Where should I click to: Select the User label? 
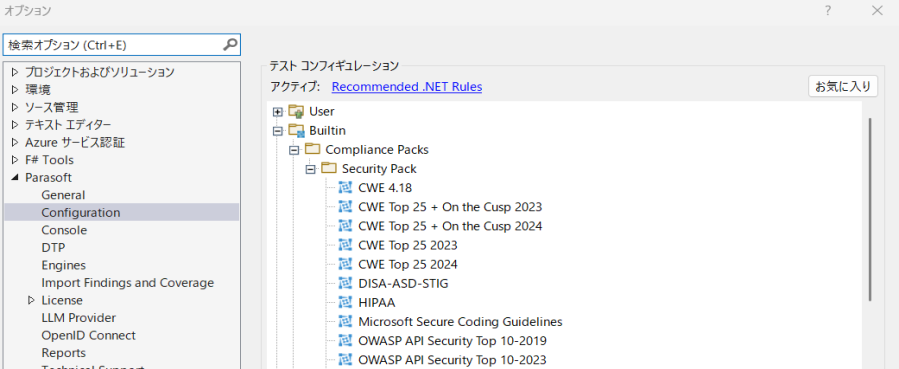[322, 111]
